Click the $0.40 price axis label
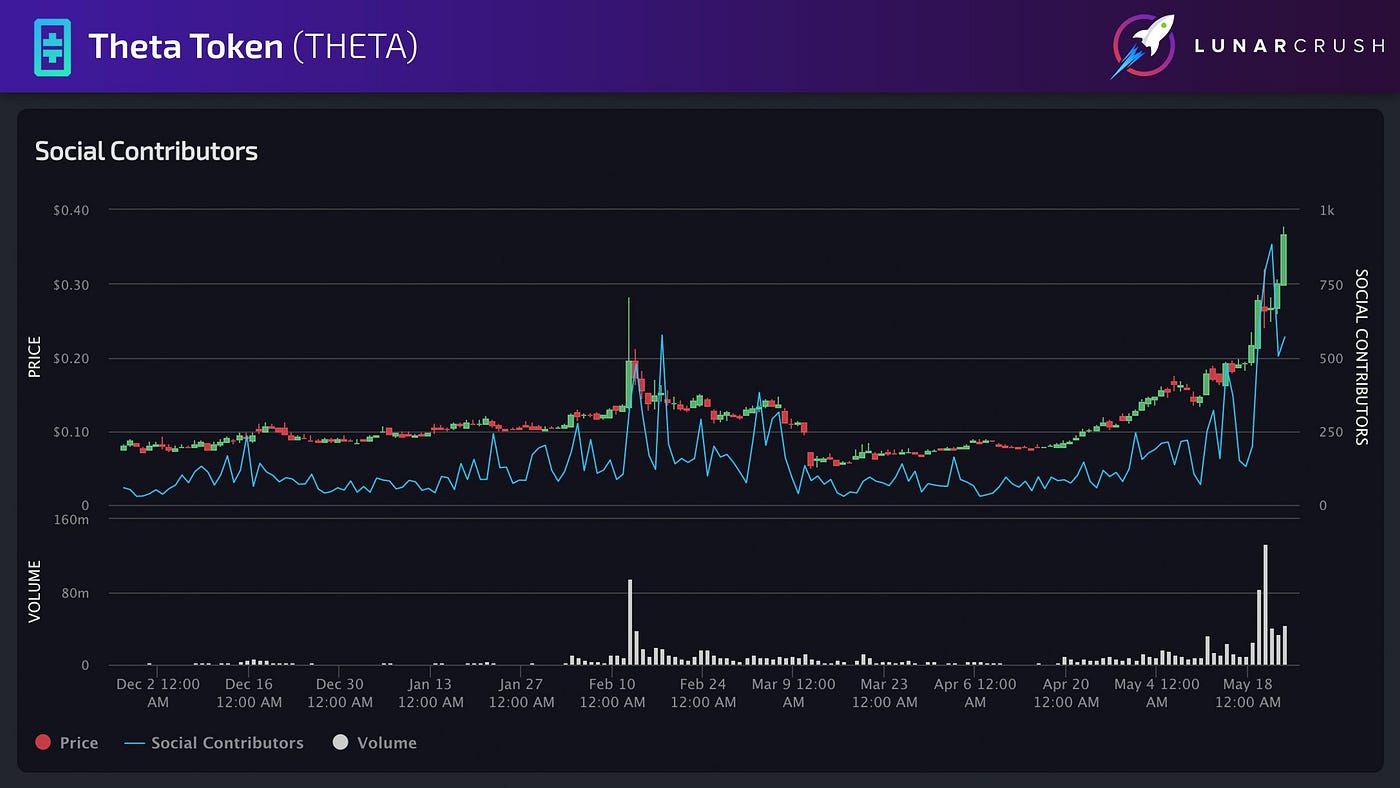The width and height of the screenshot is (1400, 788). tap(71, 210)
